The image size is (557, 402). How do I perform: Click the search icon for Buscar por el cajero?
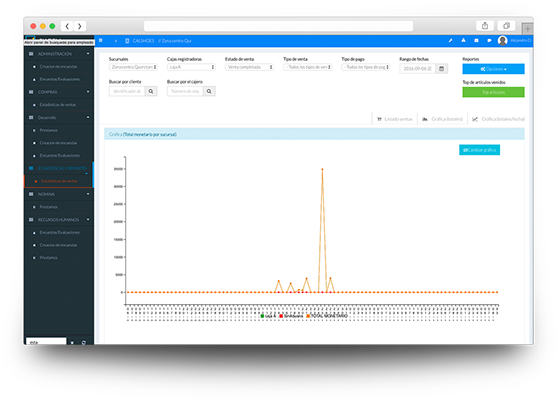(209, 91)
